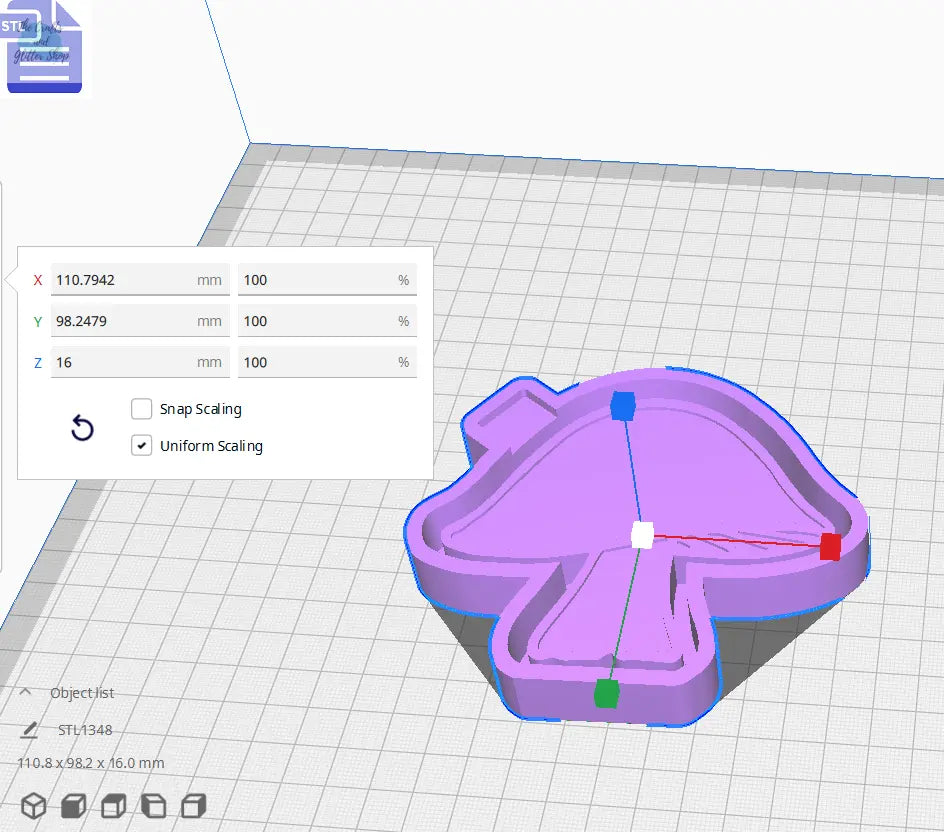Image resolution: width=944 pixels, height=832 pixels.
Task: Disable Uniform Scaling
Action: 141,446
